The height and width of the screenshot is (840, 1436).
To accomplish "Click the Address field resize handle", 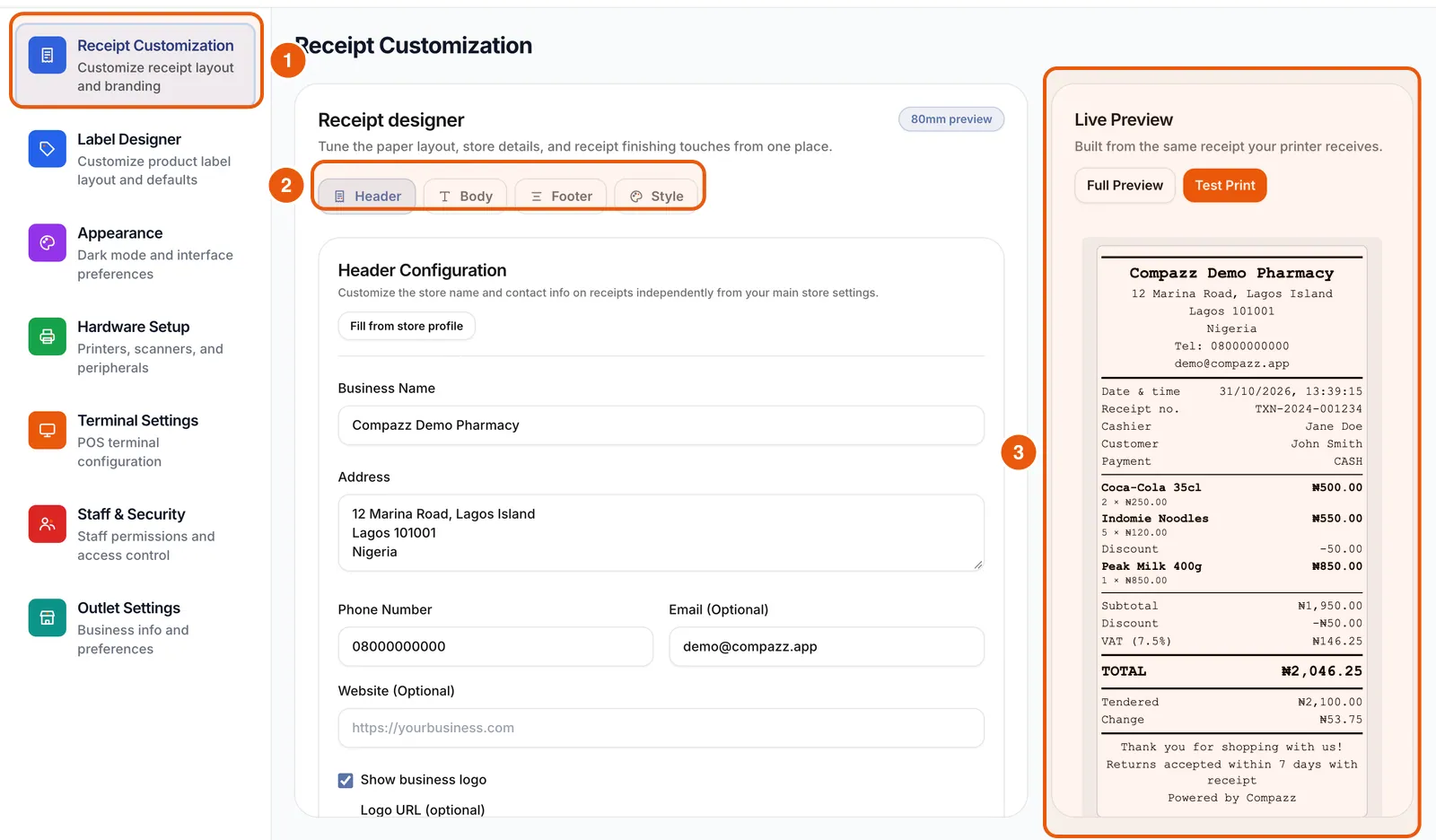I will click(977, 564).
